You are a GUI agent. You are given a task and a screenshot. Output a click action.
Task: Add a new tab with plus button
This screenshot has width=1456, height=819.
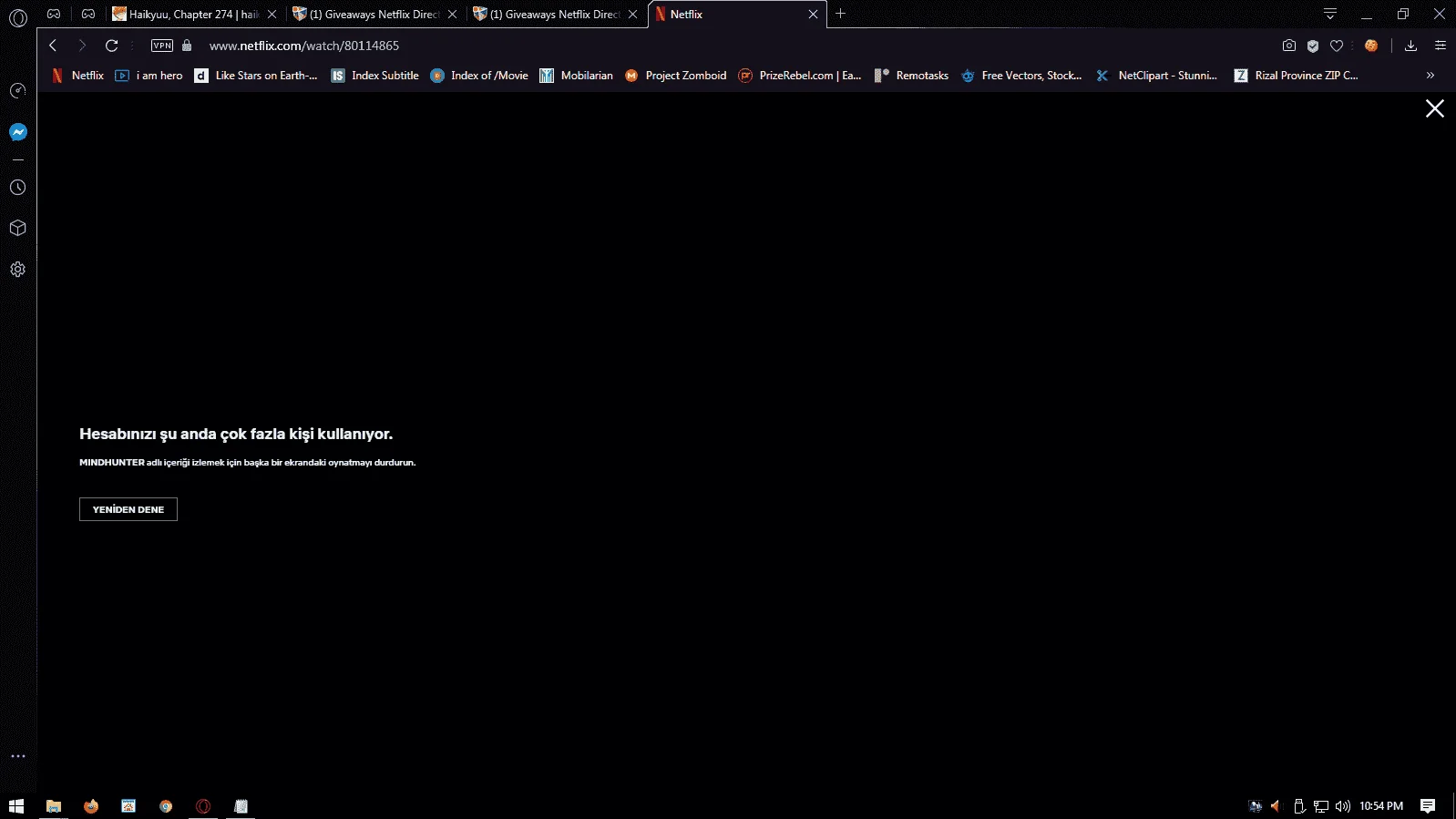841,14
